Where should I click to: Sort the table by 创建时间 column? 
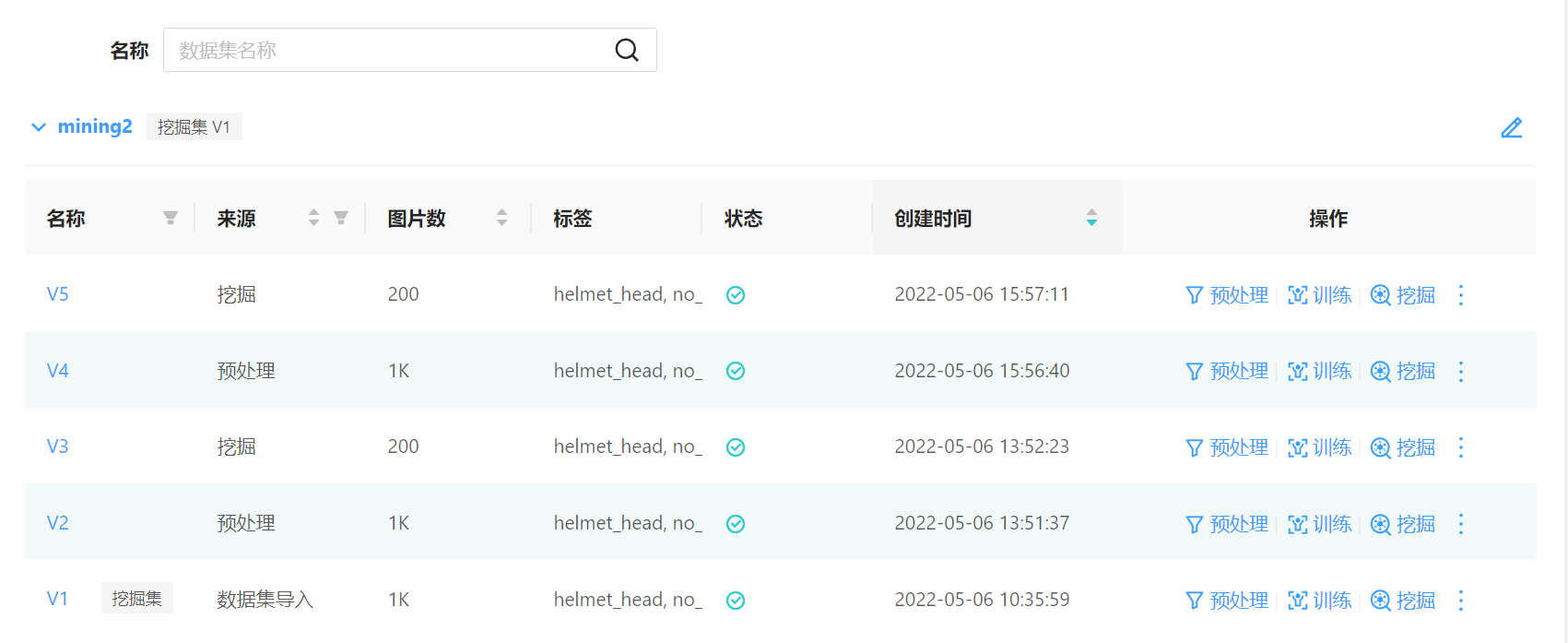[1091, 218]
